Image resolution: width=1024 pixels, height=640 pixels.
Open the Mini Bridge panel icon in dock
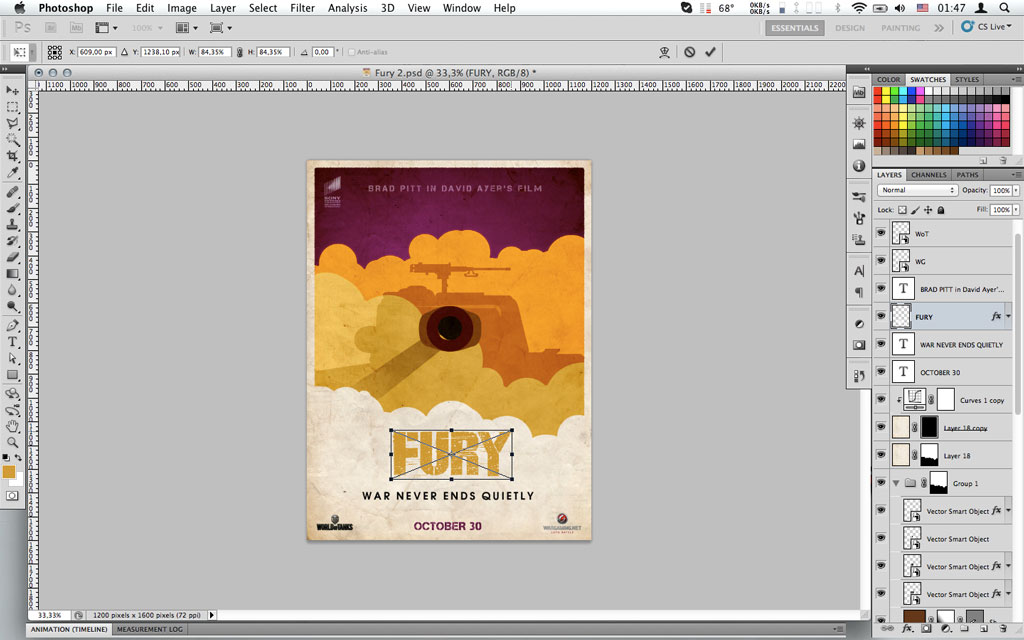pos(859,92)
